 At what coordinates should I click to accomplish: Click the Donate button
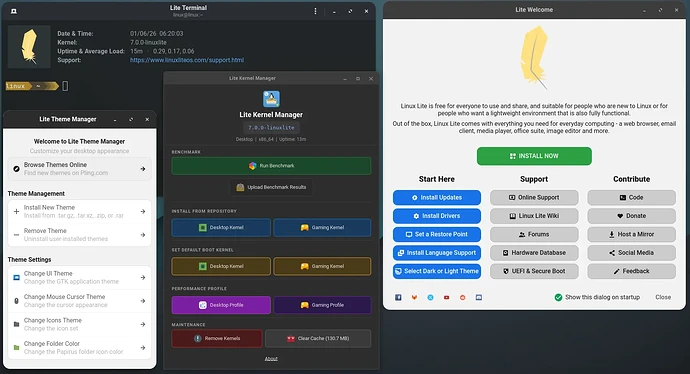click(x=631, y=216)
